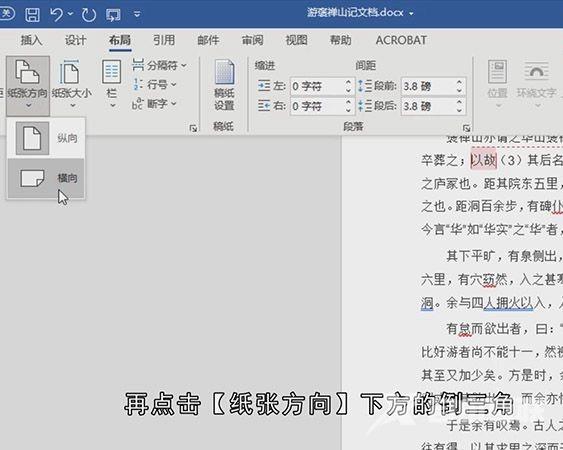
Task: Open page setup dialog launcher
Action: [x=193, y=128]
